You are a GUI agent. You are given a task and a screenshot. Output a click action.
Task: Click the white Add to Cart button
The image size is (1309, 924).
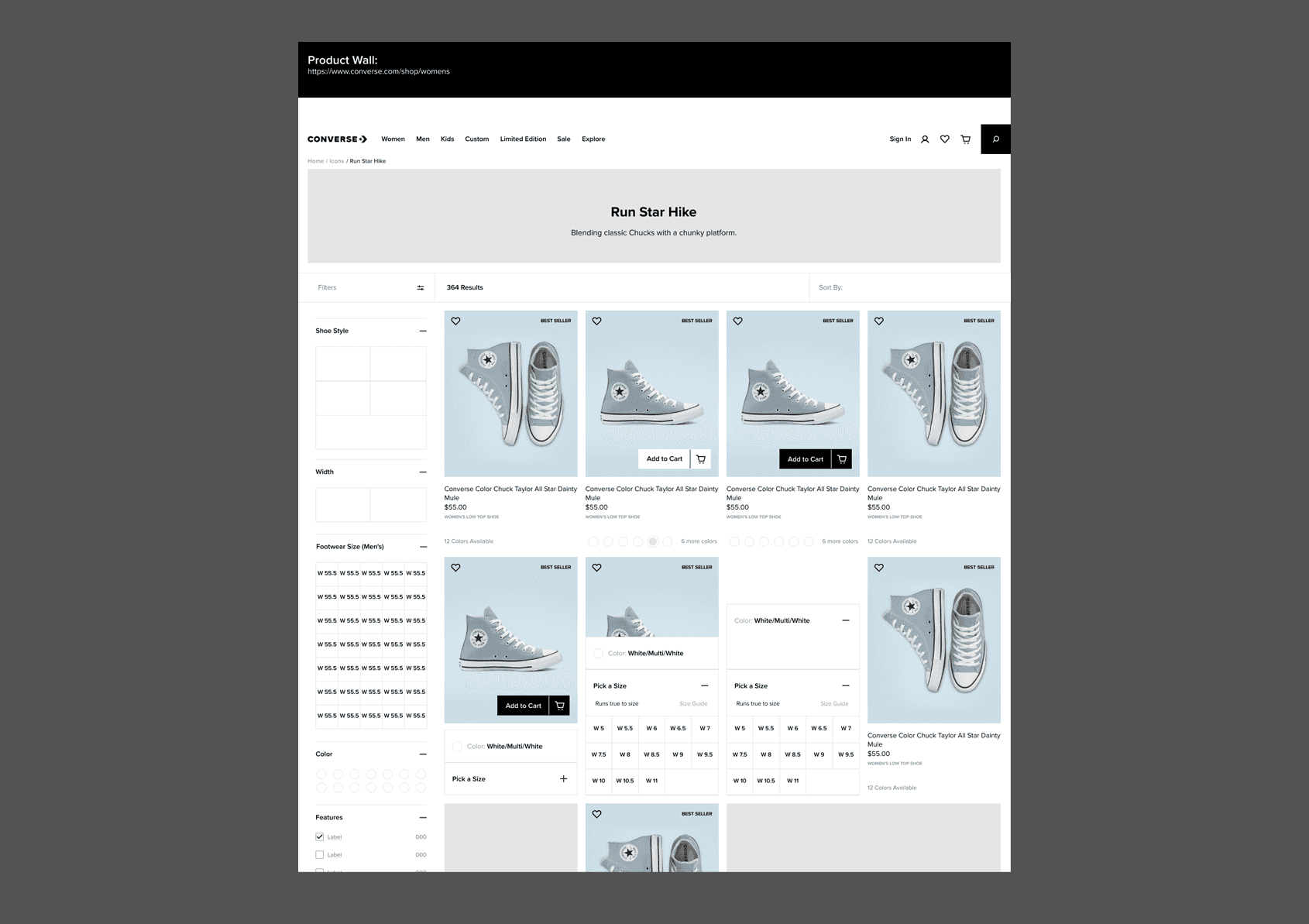click(665, 459)
